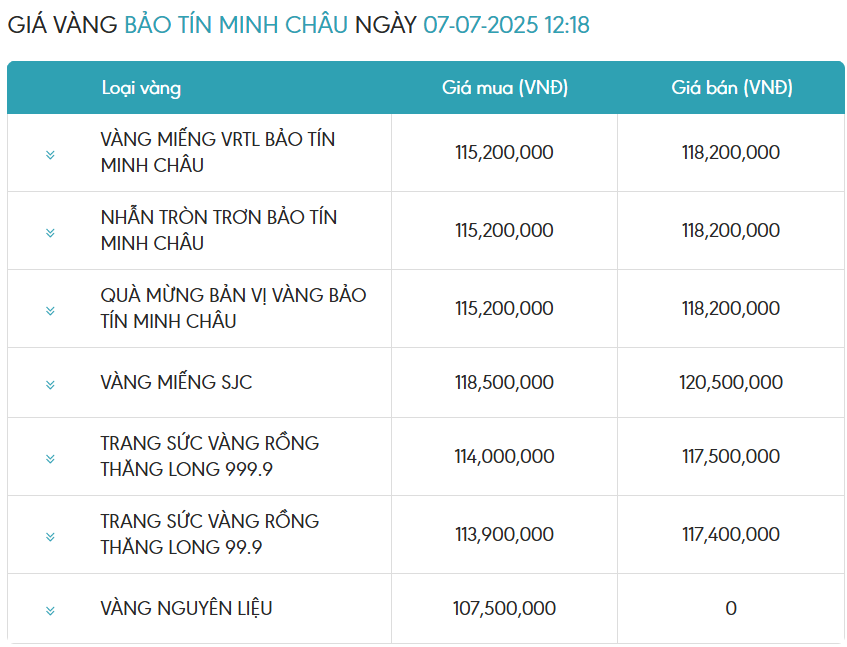Expand the QUÀ MỪNG BẢN VỊ row chevron
847x647 pixels.
50,311
